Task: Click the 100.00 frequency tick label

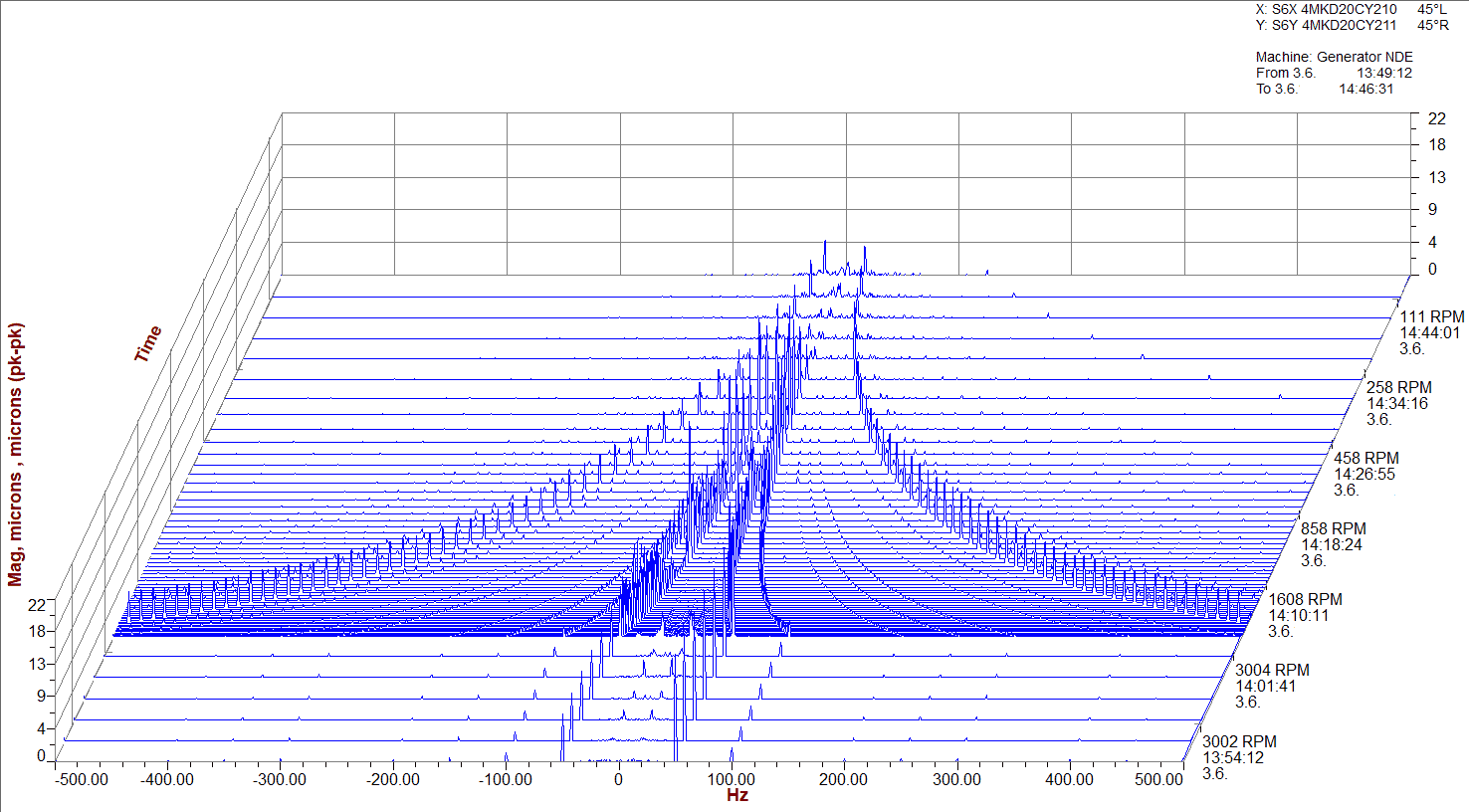Action: [732, 779]
